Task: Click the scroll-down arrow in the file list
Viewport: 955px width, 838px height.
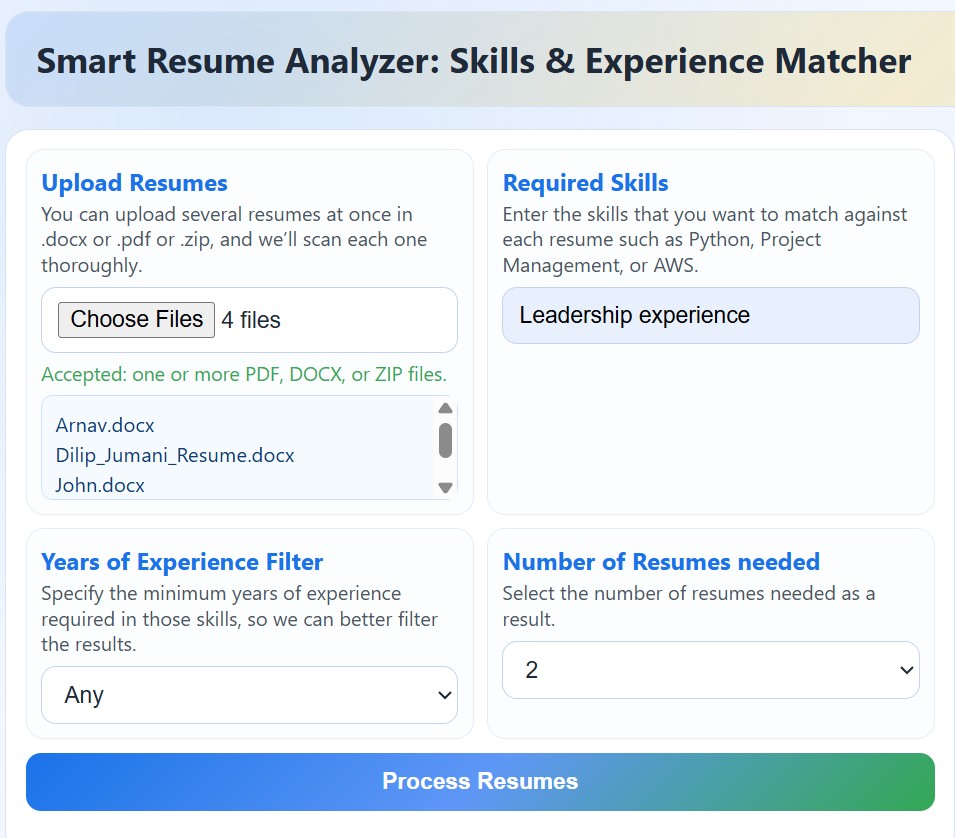Action: (x=444, y=487)
